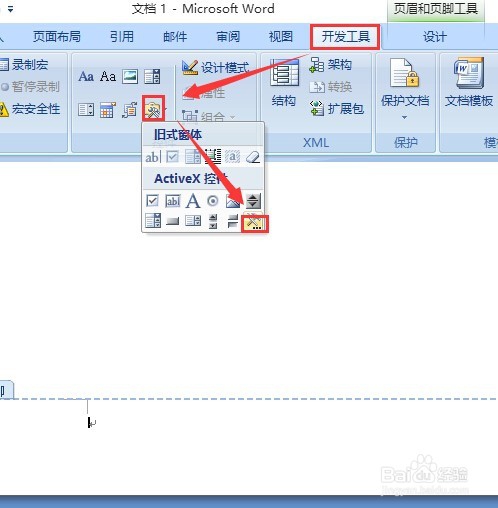498x508 pixels.
Task: Open the 设计 tab for header tools
Action: 435,37
